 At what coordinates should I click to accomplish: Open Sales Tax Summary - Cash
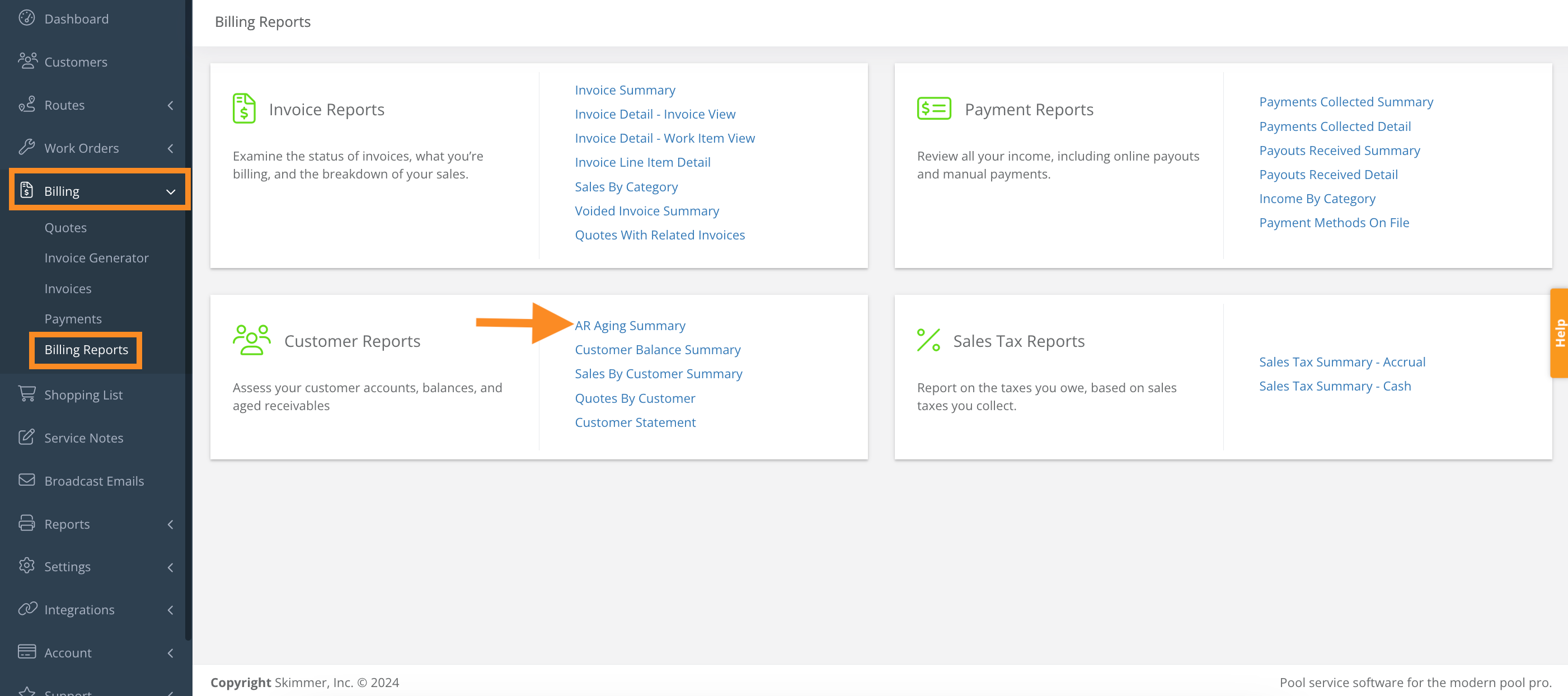[1335, 385]
